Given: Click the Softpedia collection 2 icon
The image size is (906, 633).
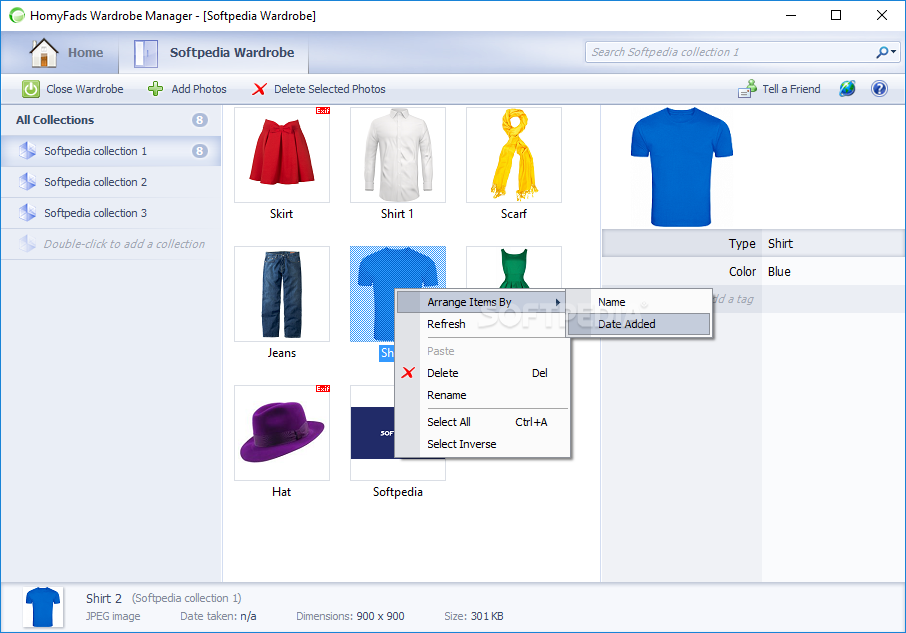Looking at the screenshot, I should coord(27,182).
